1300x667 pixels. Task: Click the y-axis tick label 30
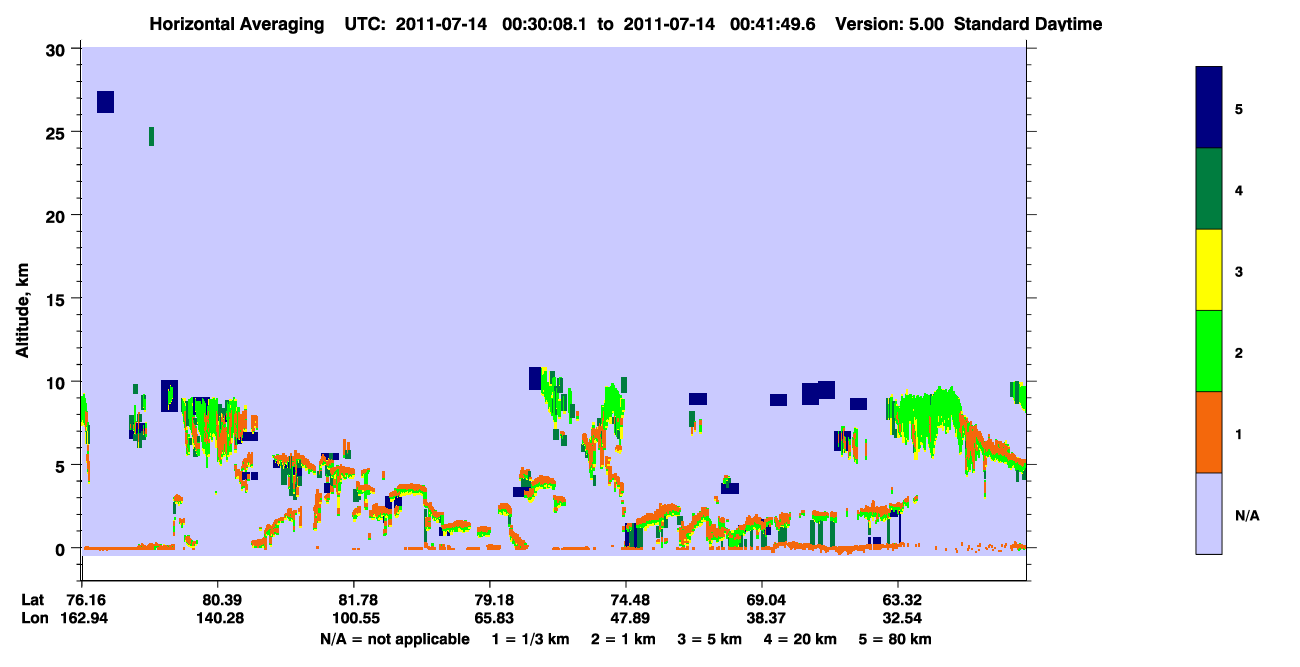click(x=57, y=50)
